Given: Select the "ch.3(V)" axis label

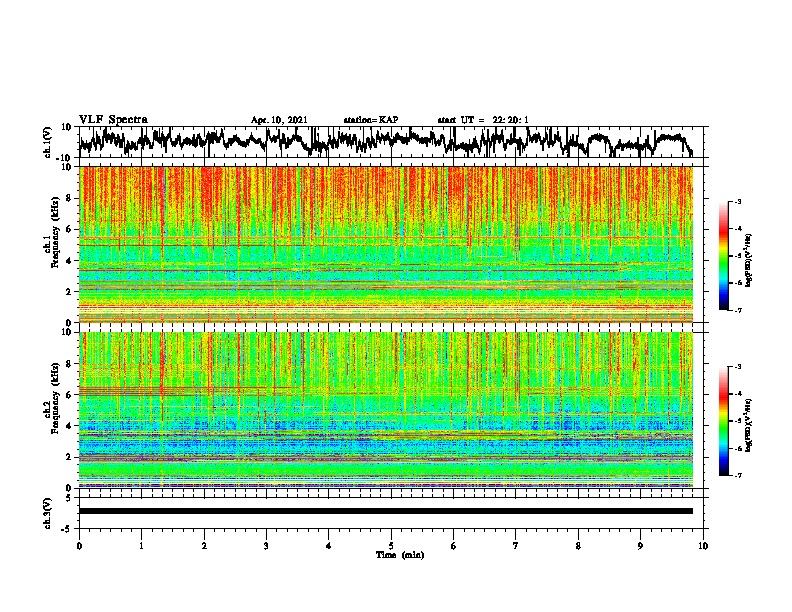Looking at the screenshot, I should point(48,513).
